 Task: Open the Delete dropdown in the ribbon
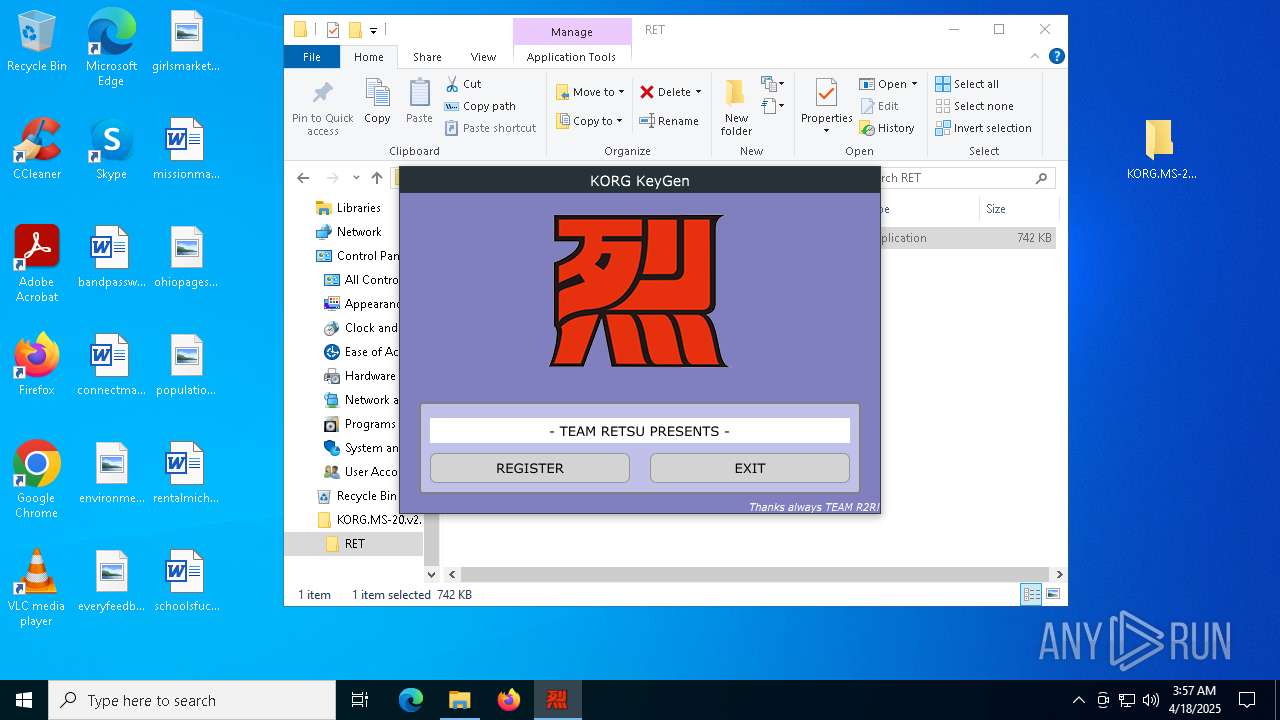click(670, 92)
